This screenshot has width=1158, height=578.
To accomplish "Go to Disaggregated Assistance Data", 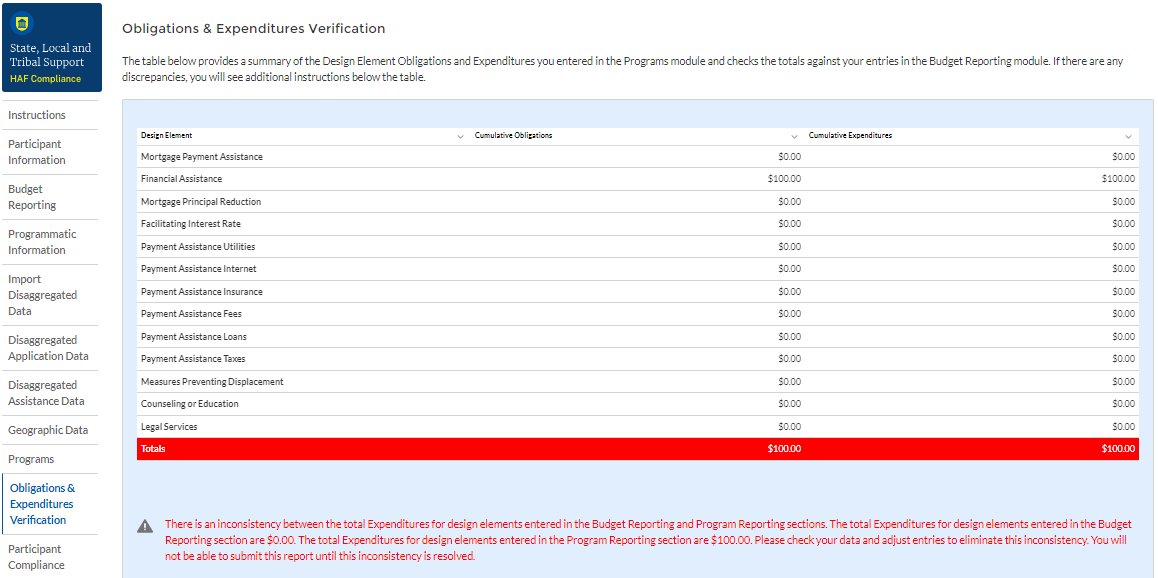I will 46,393.
